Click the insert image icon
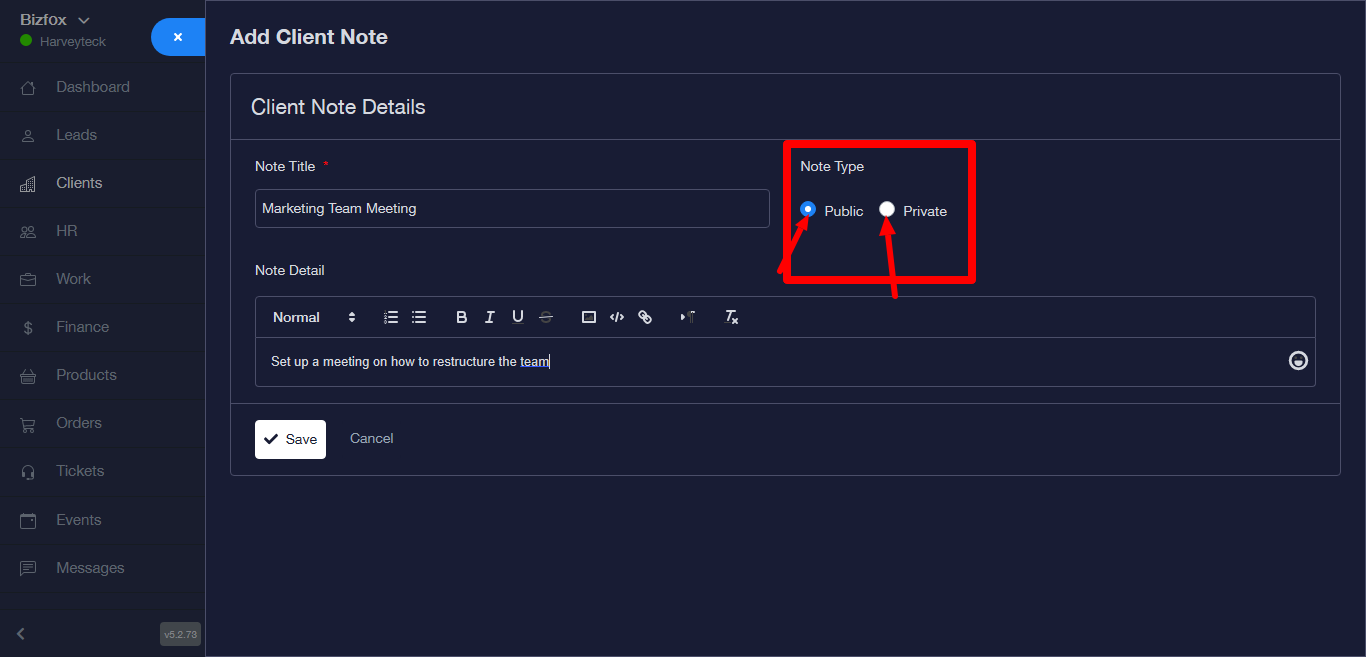The image size is (1366, 657). [x=589, y=317]
